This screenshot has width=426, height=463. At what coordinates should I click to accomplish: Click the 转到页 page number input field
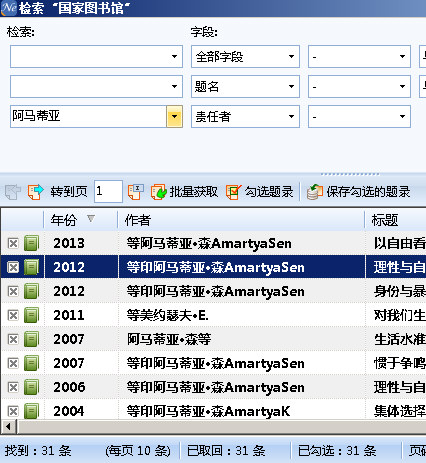tap(108, 191)
